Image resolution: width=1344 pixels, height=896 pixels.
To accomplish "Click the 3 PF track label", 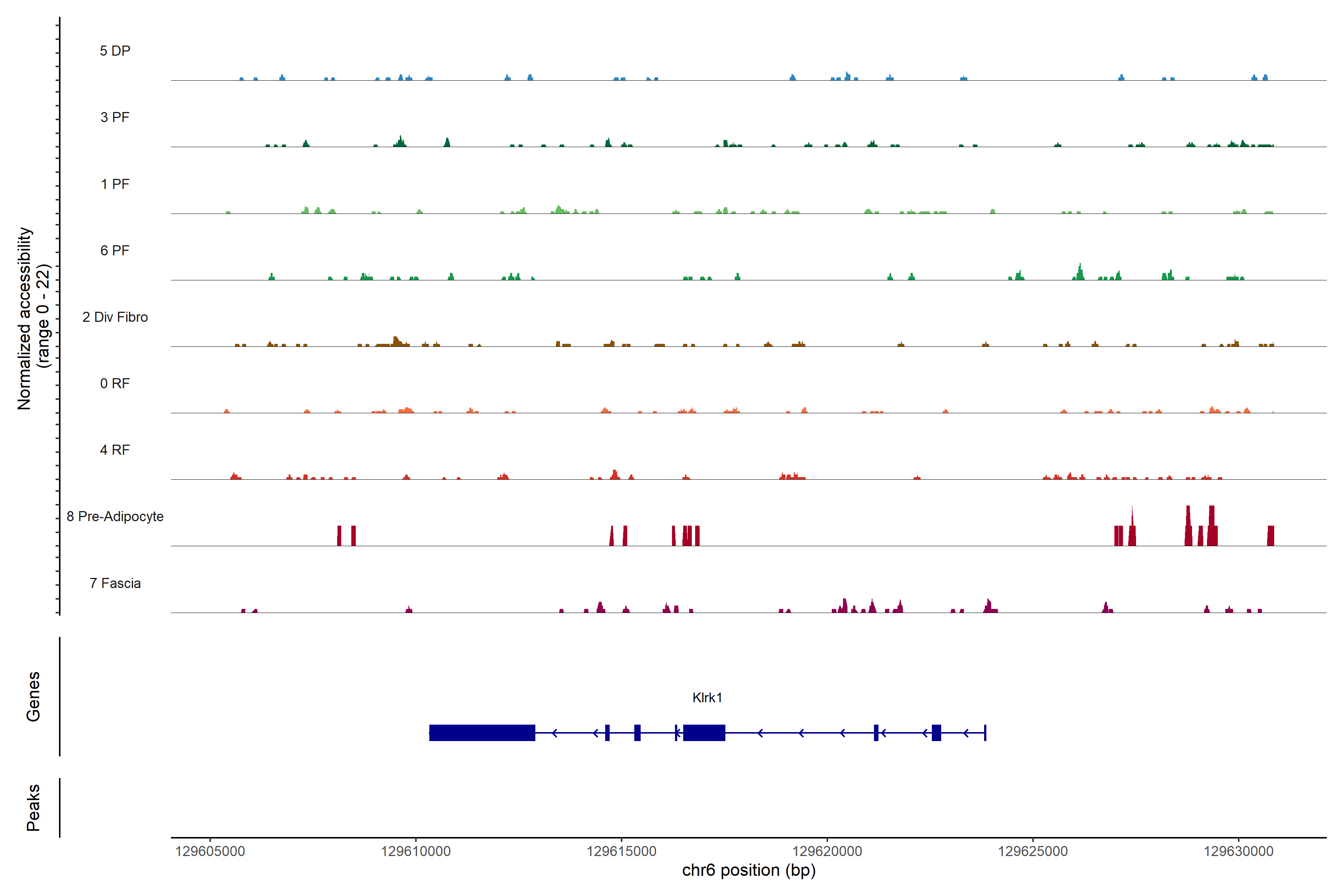I will [115, 117].
